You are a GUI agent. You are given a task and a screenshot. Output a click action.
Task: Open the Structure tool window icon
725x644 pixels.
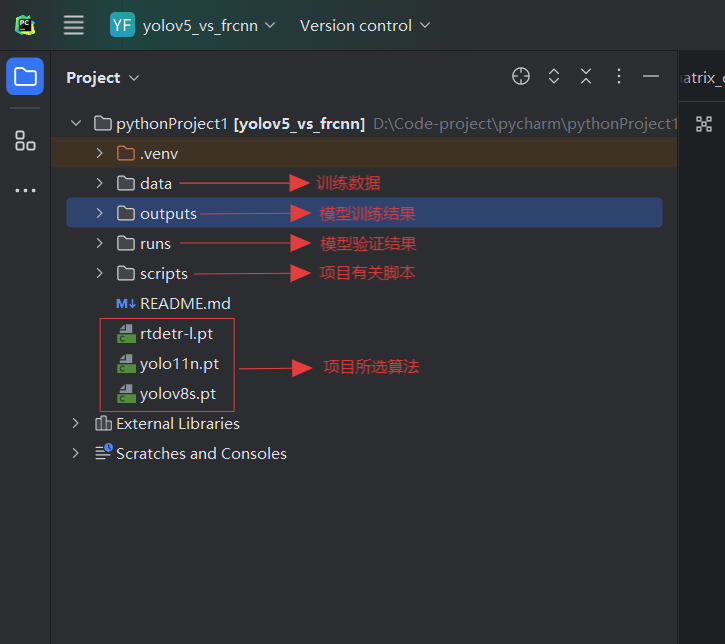pyautogui.click(x=25, y=141)
